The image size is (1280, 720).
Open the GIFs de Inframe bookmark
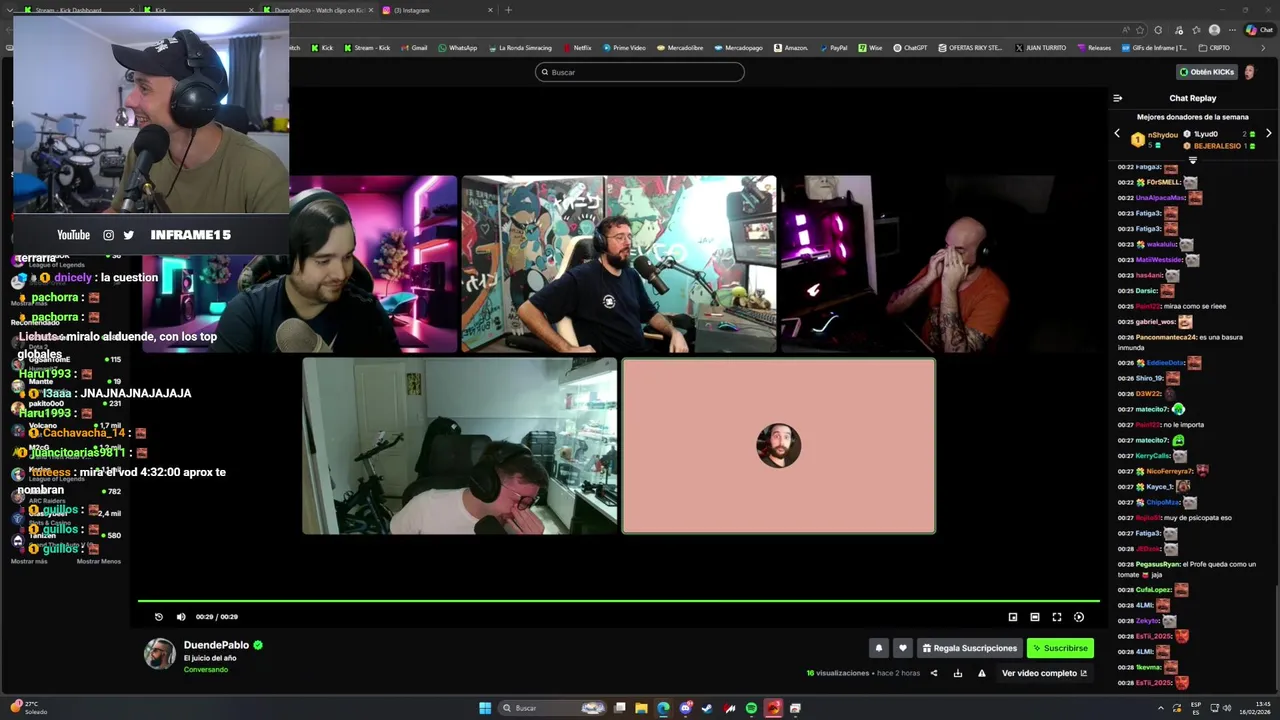click(1155, 48)
